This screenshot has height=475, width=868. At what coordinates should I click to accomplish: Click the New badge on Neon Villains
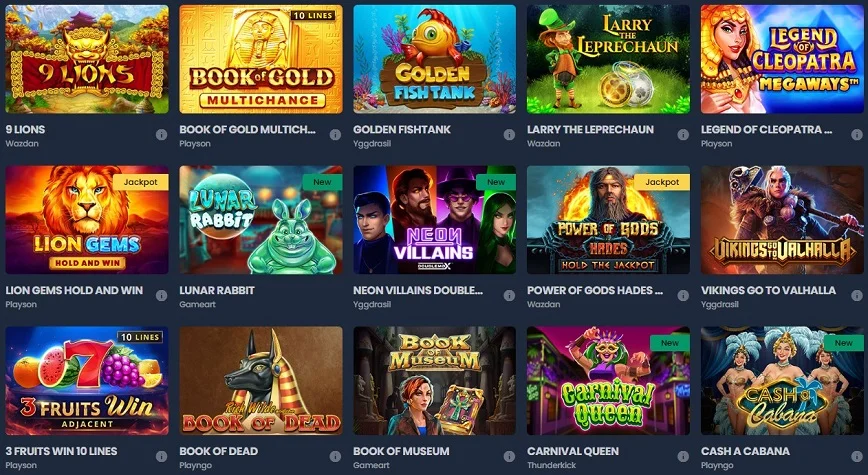click(x=496, y=182)
